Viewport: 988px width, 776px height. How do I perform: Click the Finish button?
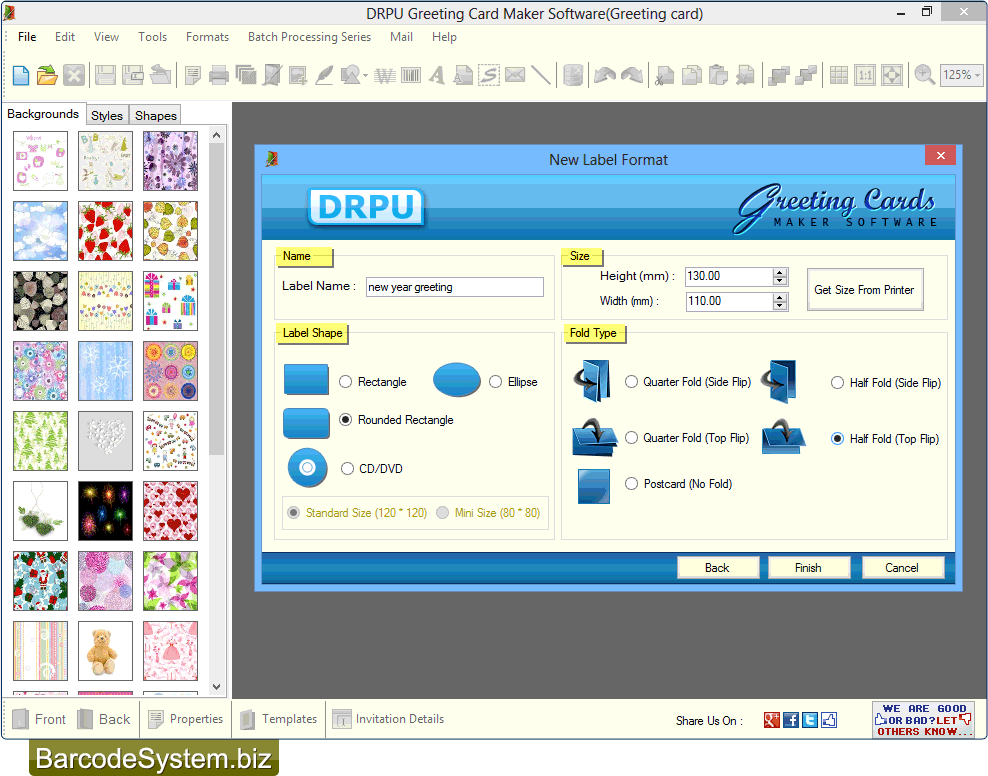(x=808, y=568)
